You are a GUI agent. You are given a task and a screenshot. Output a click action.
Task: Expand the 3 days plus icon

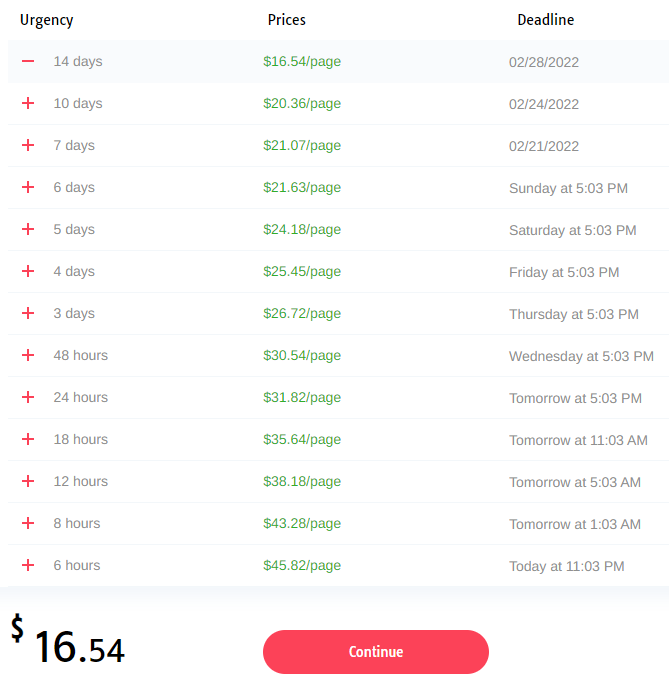click(28, 313)
